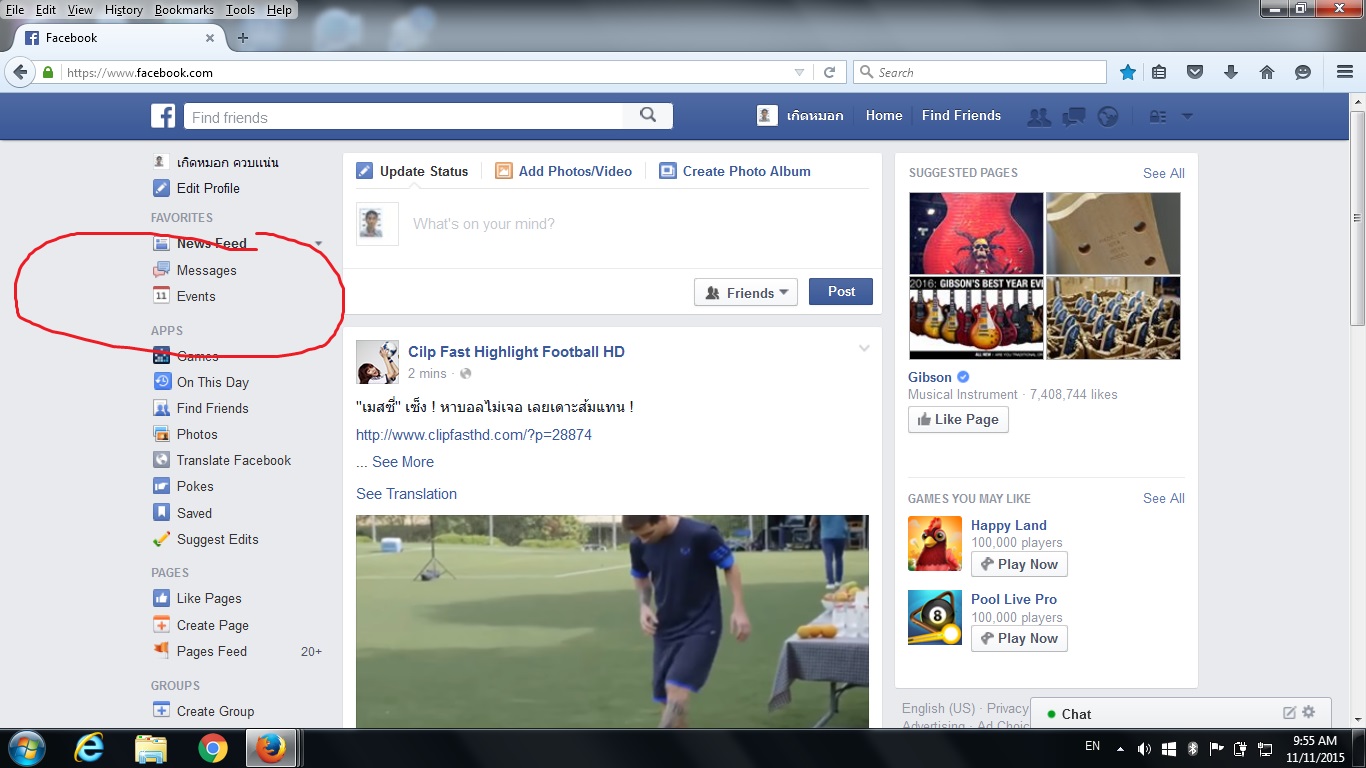The width and height of the screenshot is (1366, 768).
Task: Open a new tab with plus button
Action: click(x=243, y=38)
